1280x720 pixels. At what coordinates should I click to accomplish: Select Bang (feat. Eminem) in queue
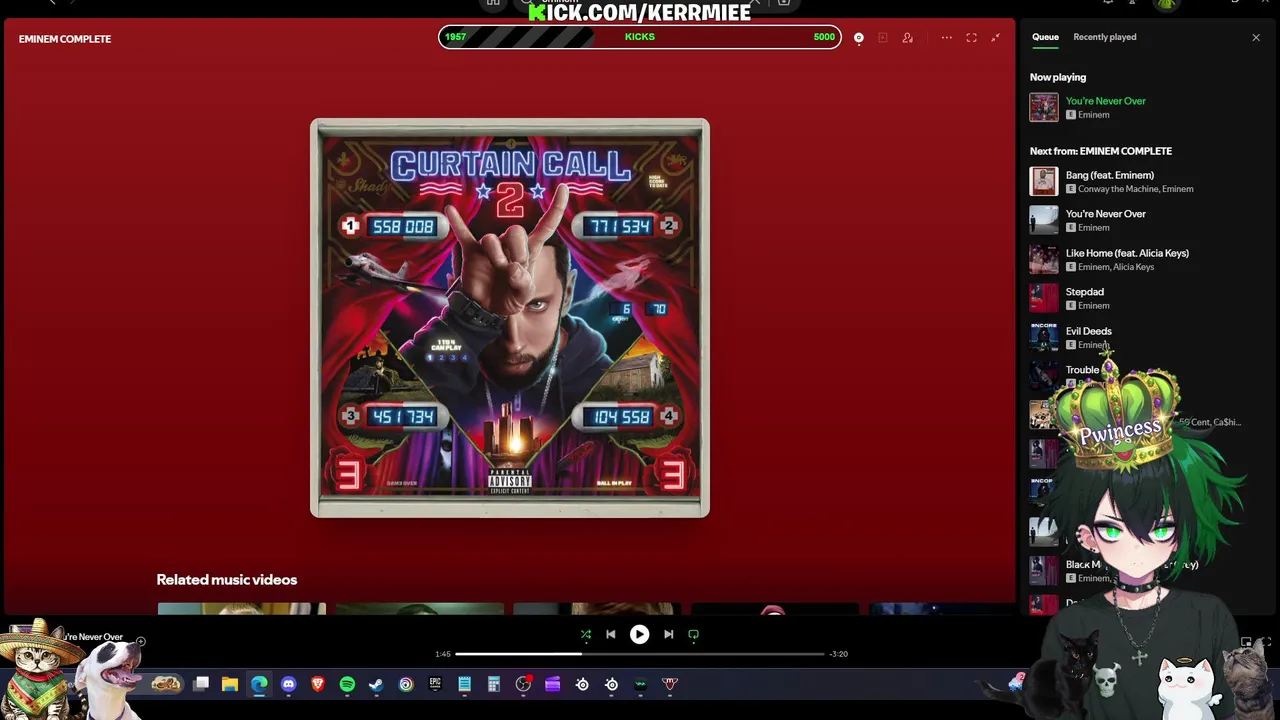[1109, 175]
